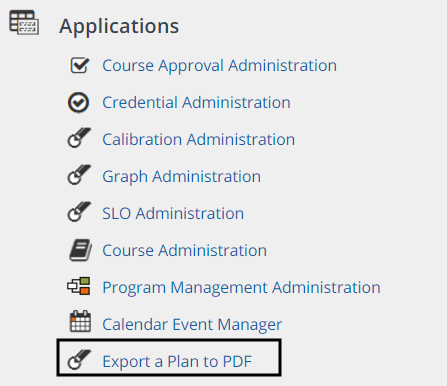This screenshot has width=447, height=386.
Task: Click the Export a Plan icon
Action: pos(79,360)
